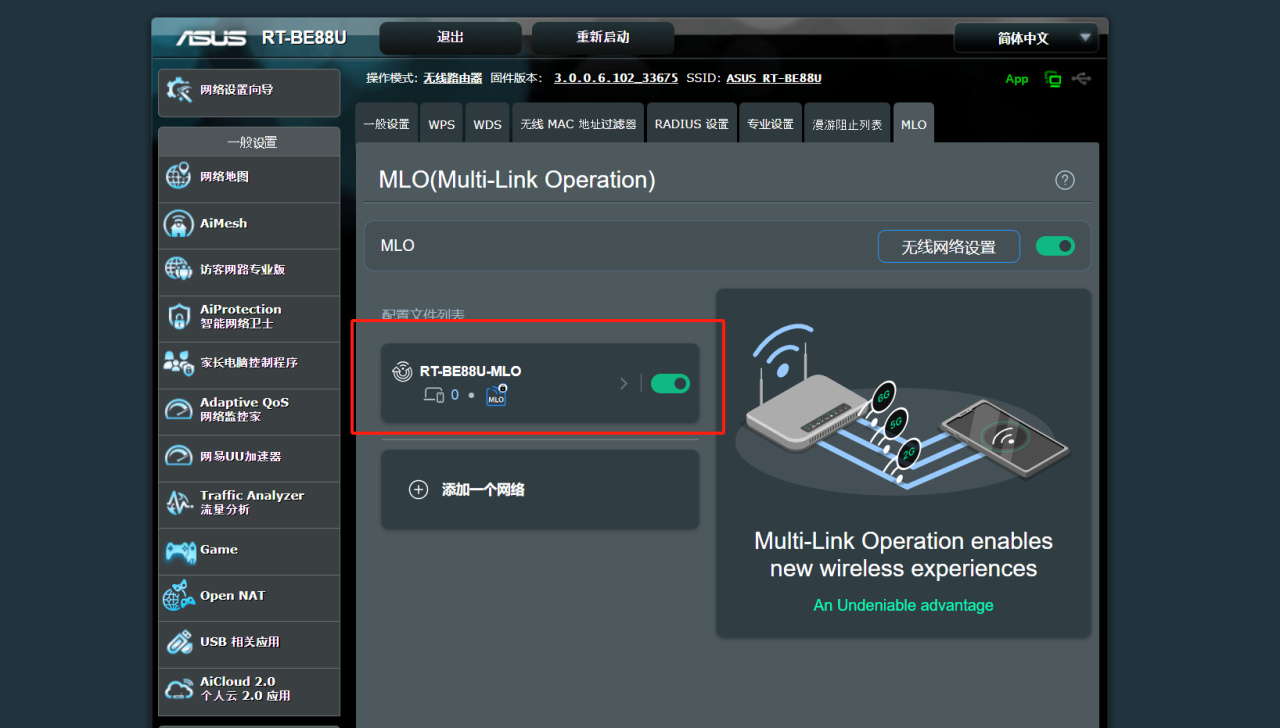The height and width of the screenshot is (728, 1280).
Task: Open the USB 相关应用 icon
Action: coord(178,642)
